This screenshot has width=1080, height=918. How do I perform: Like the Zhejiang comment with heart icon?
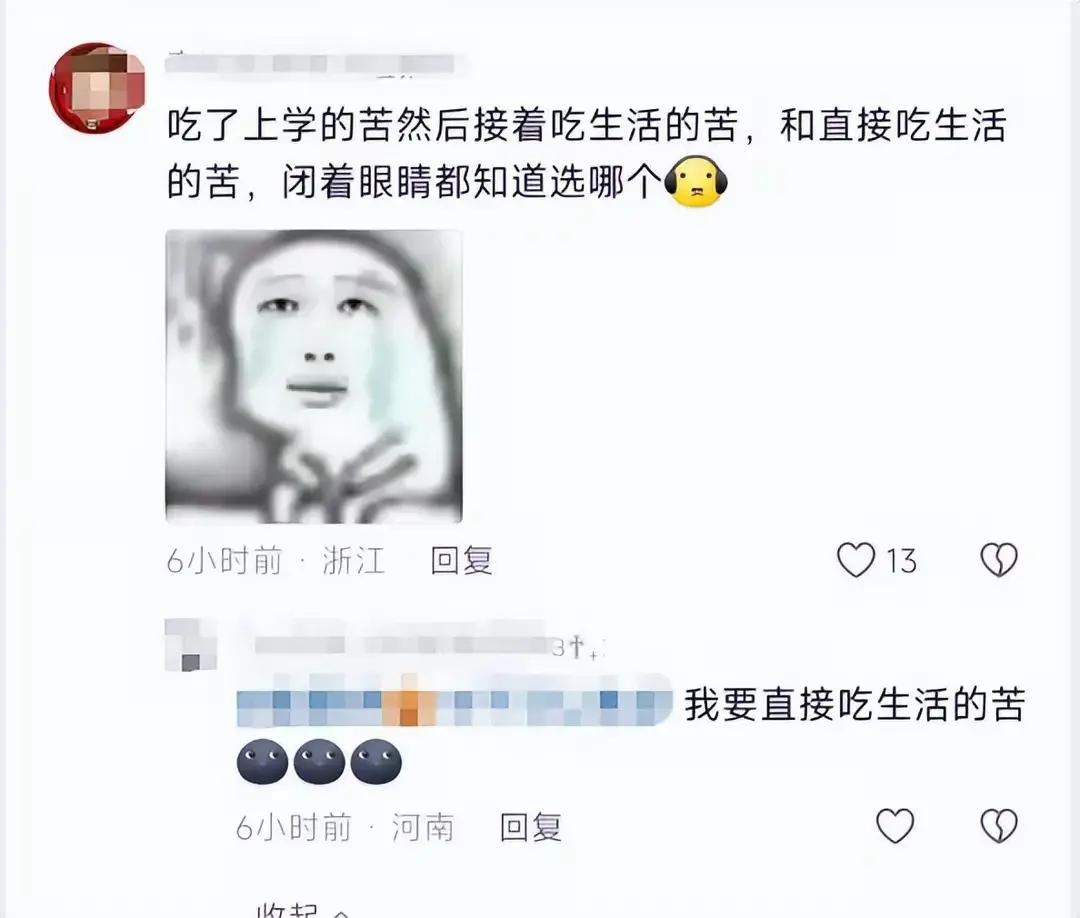[855, 560]
